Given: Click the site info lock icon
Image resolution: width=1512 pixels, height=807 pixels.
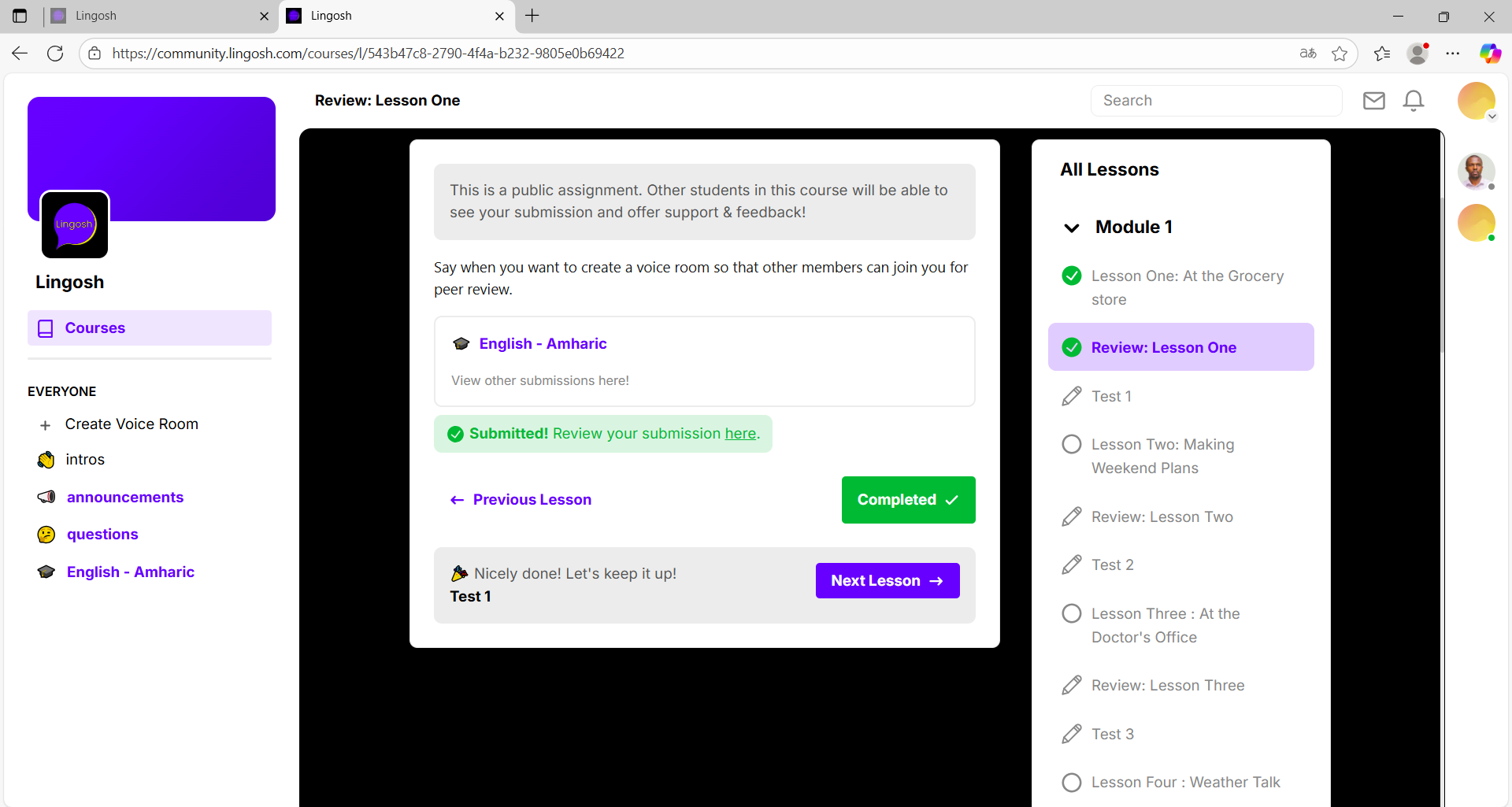Looking at the screenshot, I should pyautogui.click(x=94, y=54).
